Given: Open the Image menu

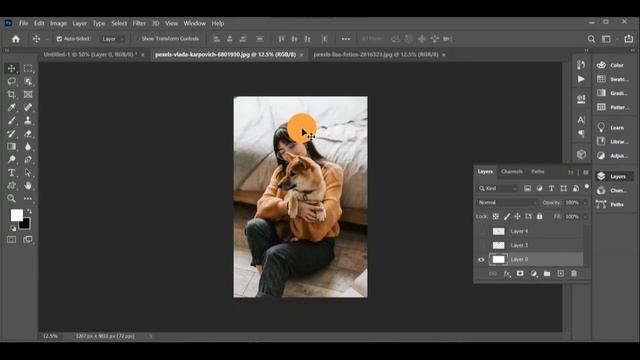Looking at the screenshot, I should [58, 23].
